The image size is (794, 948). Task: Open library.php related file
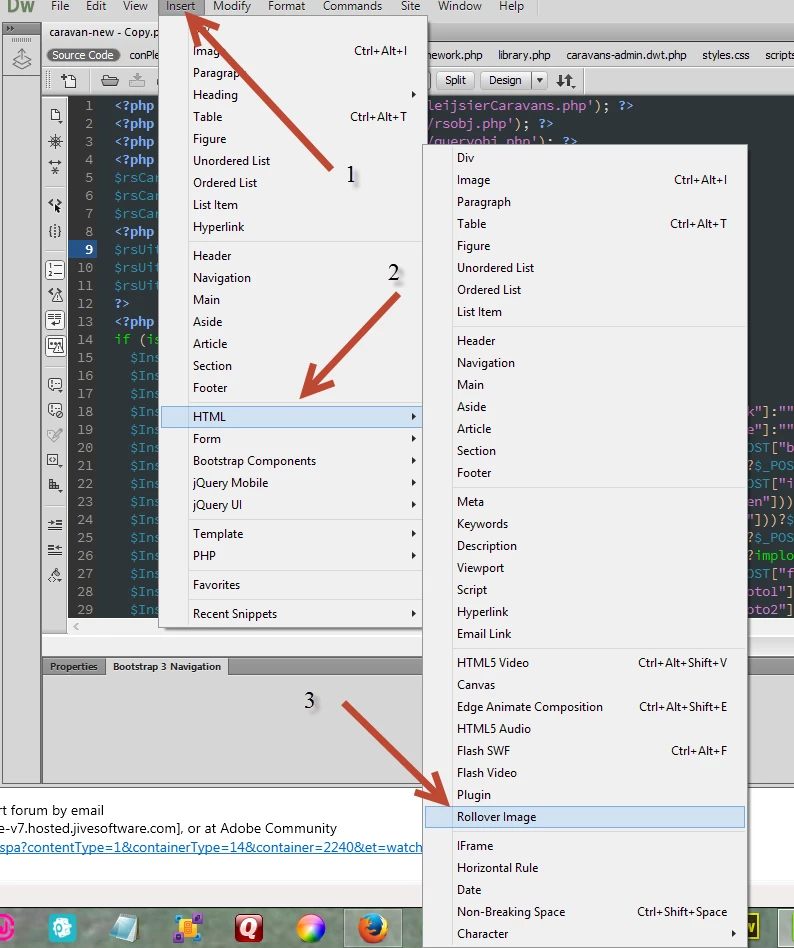point(524,55)
